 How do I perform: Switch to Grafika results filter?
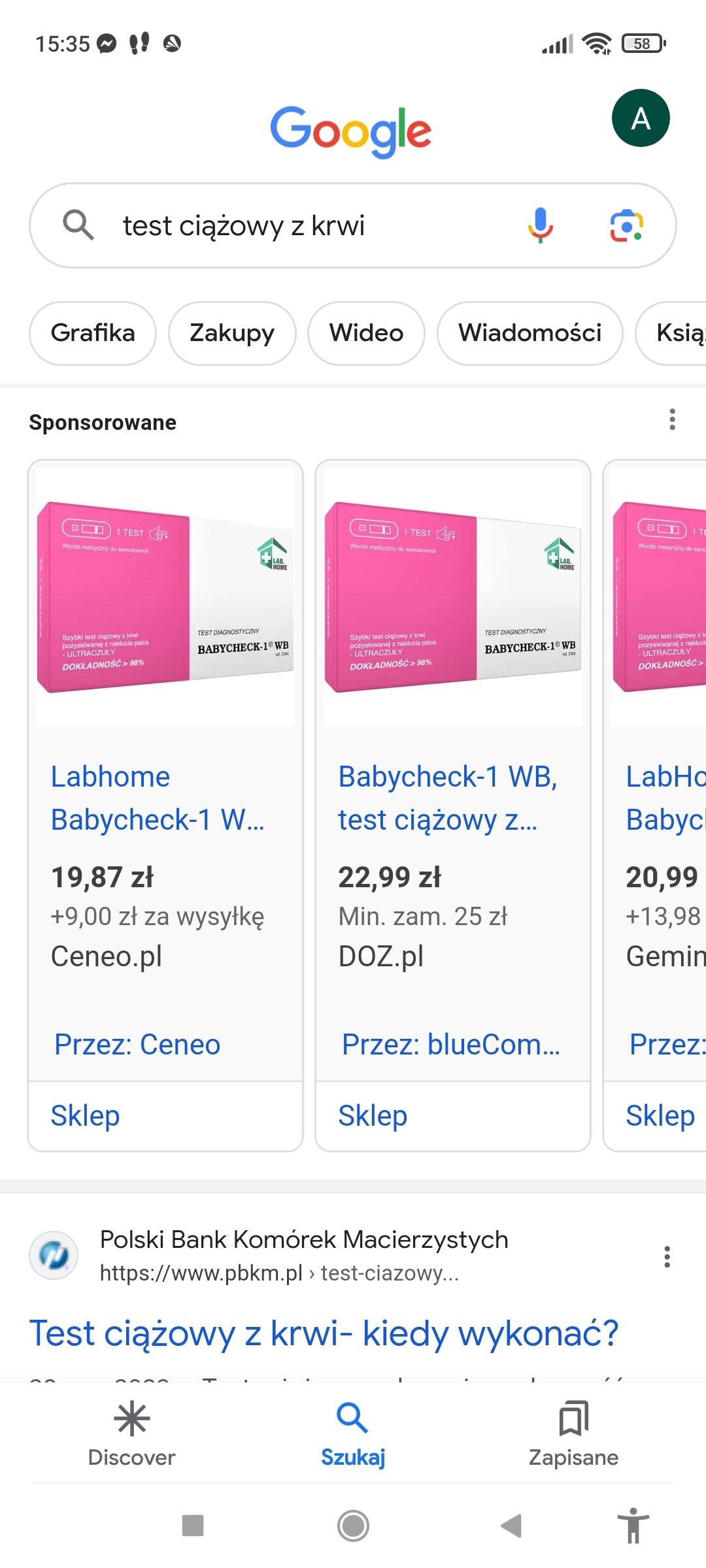[93, 333]
